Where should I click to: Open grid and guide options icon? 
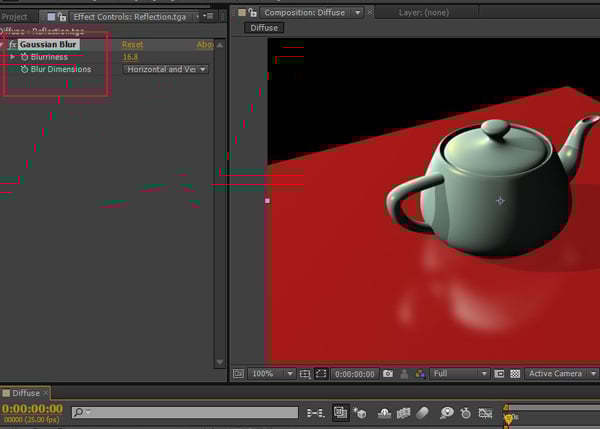click(305, 374)
